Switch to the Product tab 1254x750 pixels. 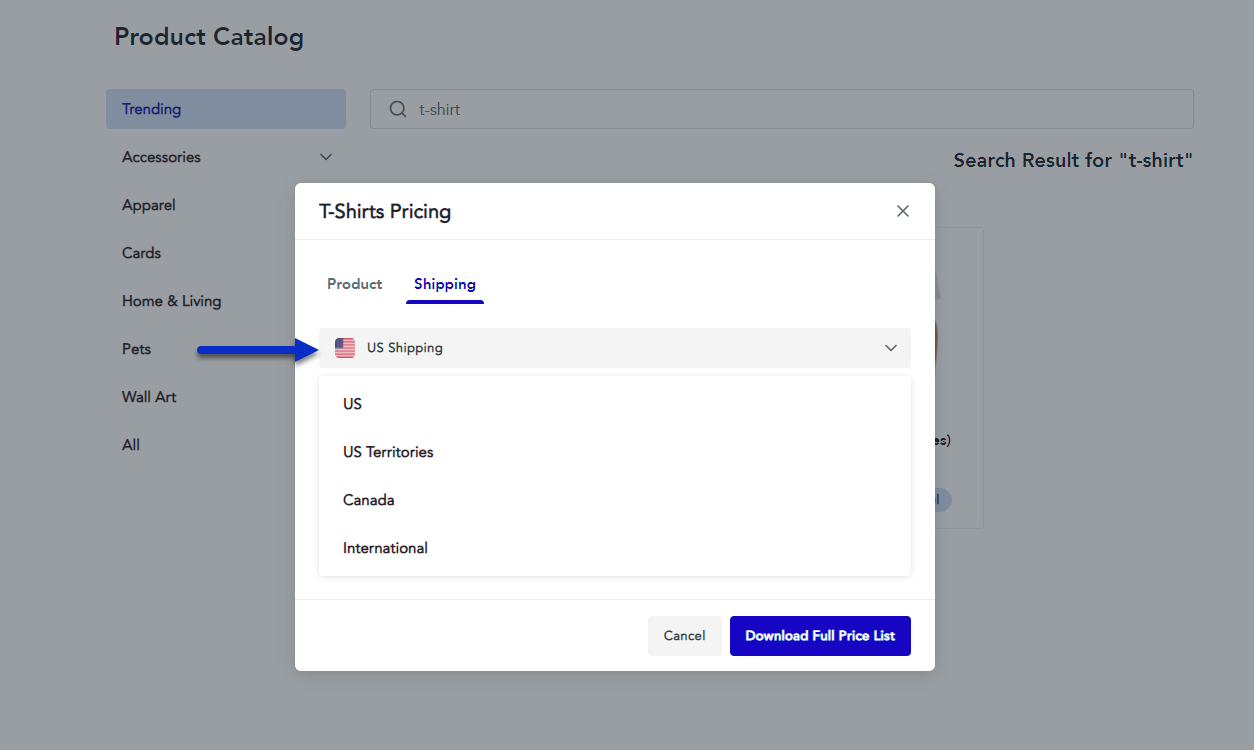pos(354,284)
